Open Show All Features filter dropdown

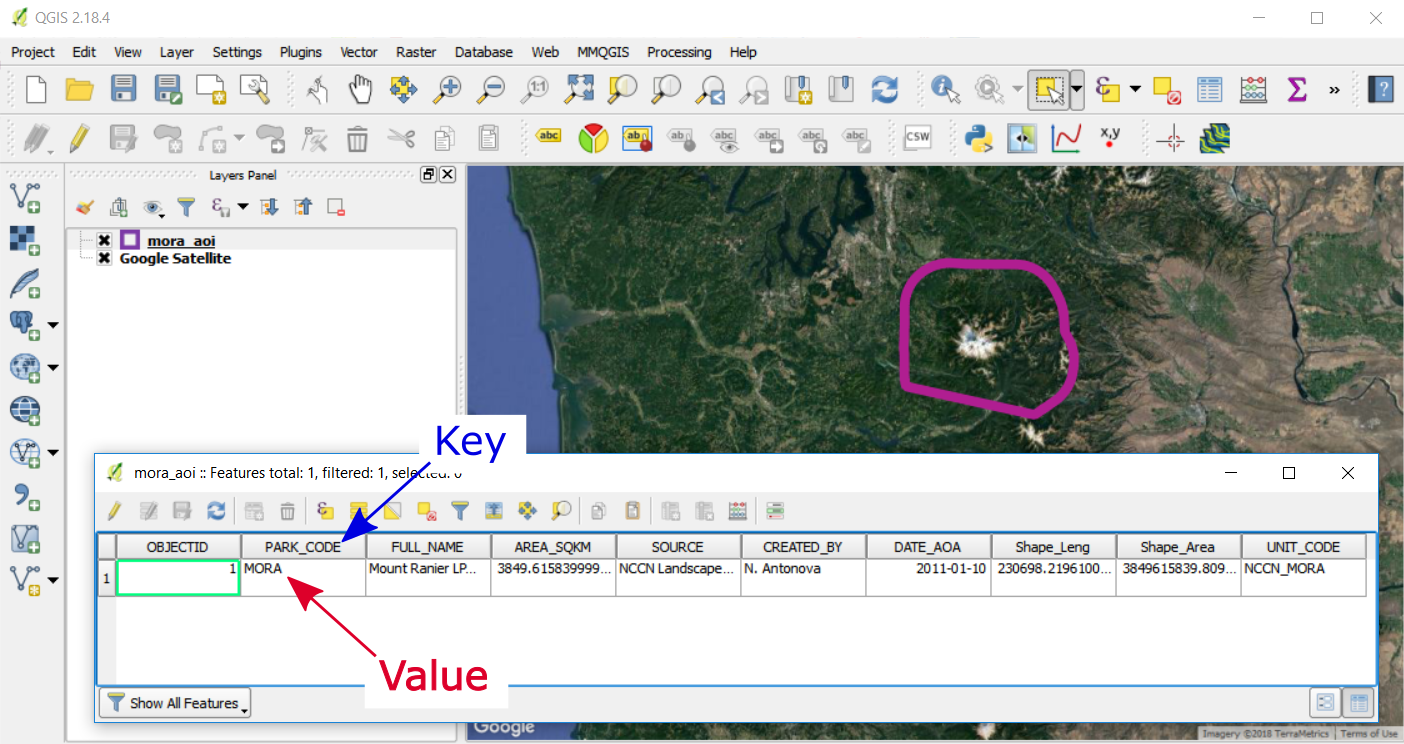tap(175, 703)
